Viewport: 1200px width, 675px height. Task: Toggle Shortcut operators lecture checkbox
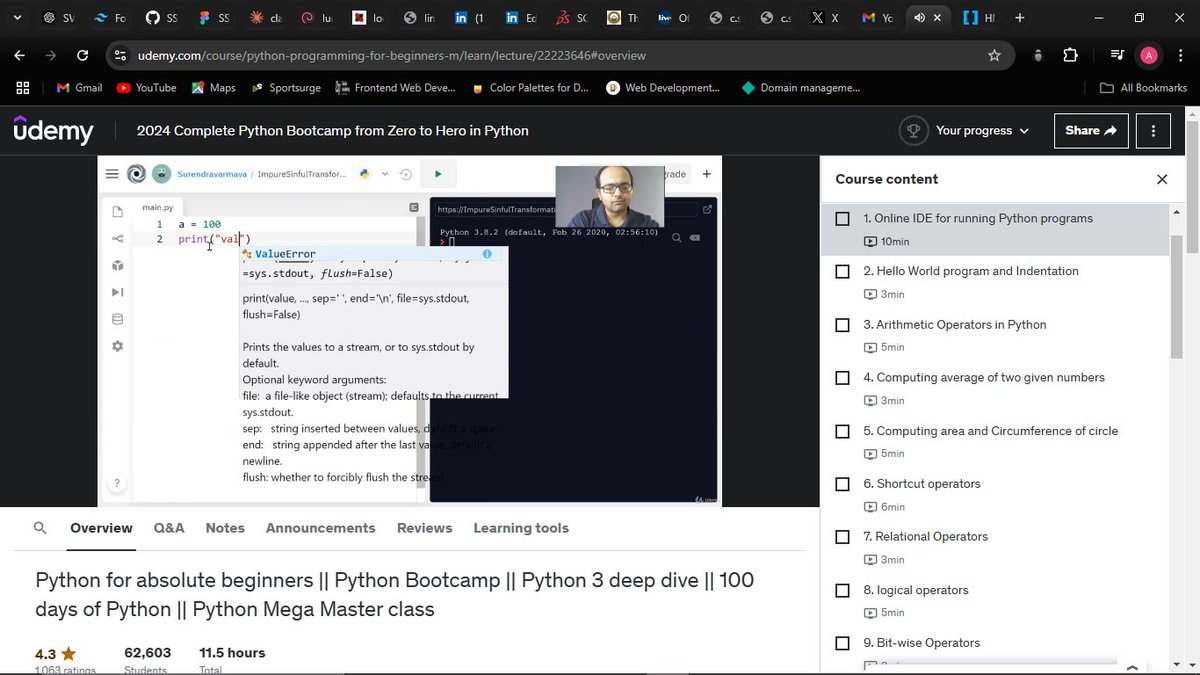point(842,484)
